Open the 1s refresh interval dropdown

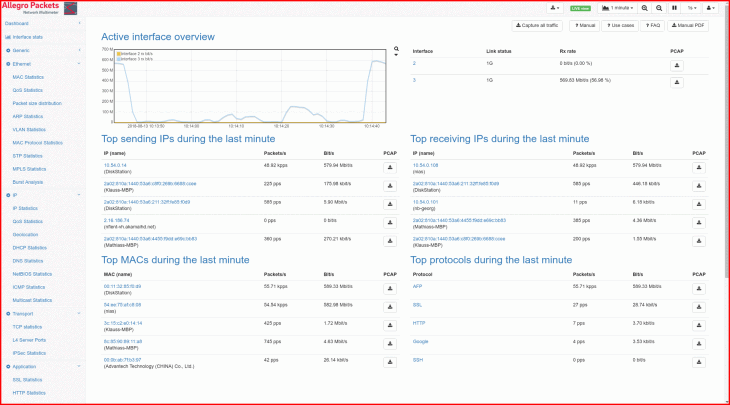click(x=690, y=8)
